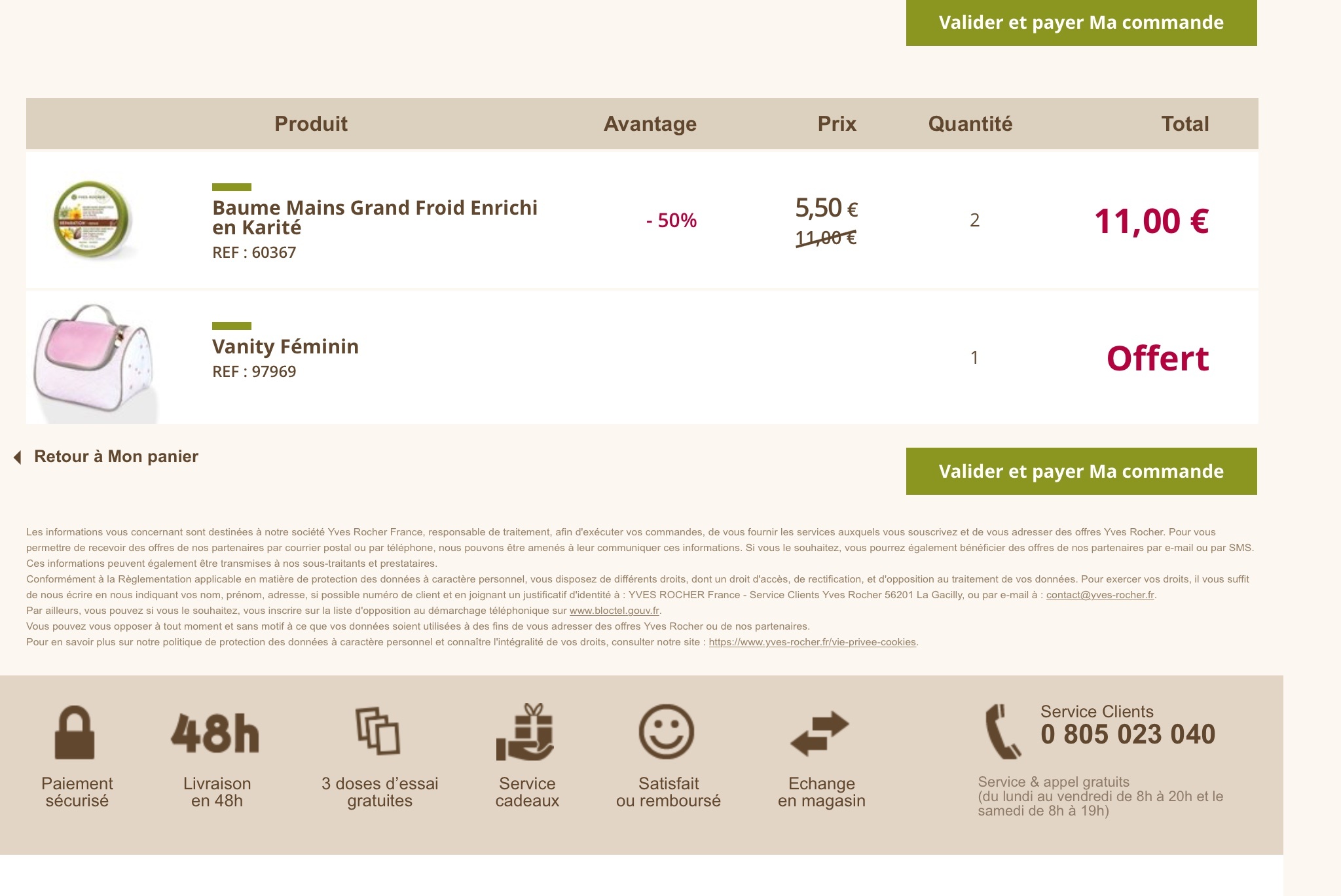Open the Baume Mains product thumbnail

[93, 220]
